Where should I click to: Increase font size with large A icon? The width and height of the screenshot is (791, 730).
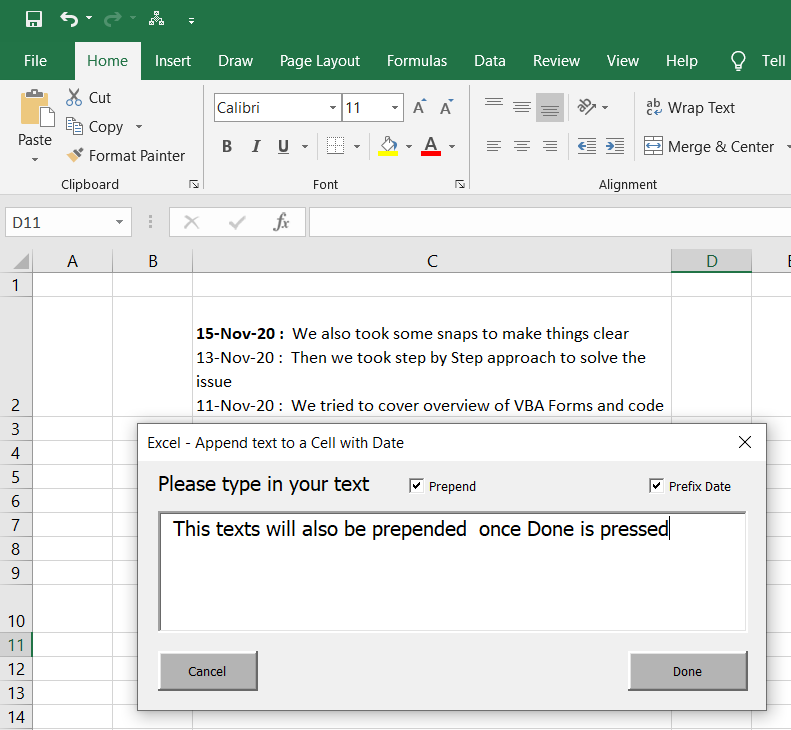420,107
